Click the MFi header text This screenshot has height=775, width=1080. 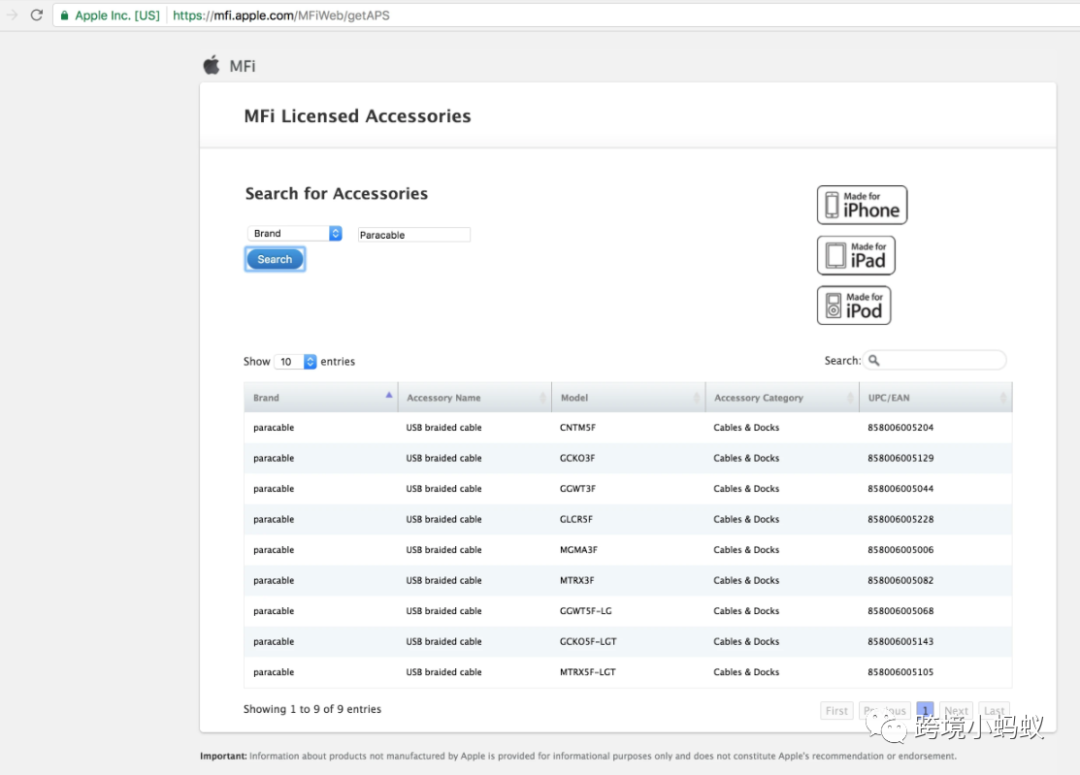pos(242,66)
